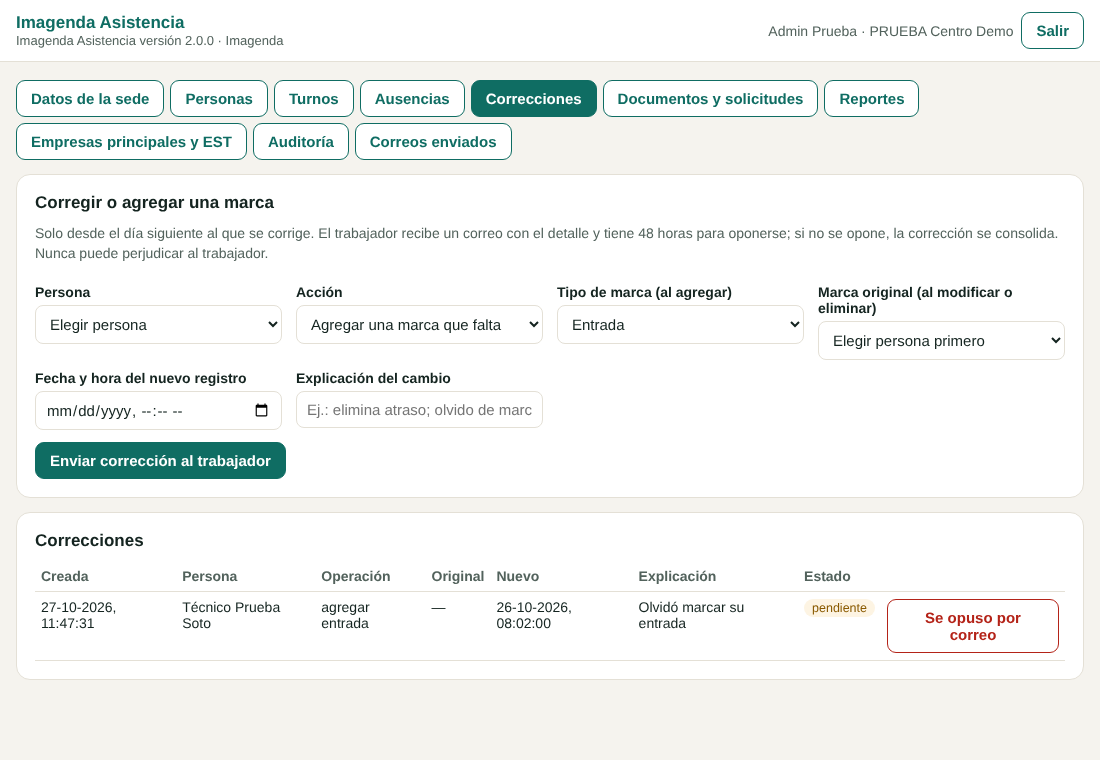Click the Nuevo column header
The image size is (1100, 760).
pos(518,576)
